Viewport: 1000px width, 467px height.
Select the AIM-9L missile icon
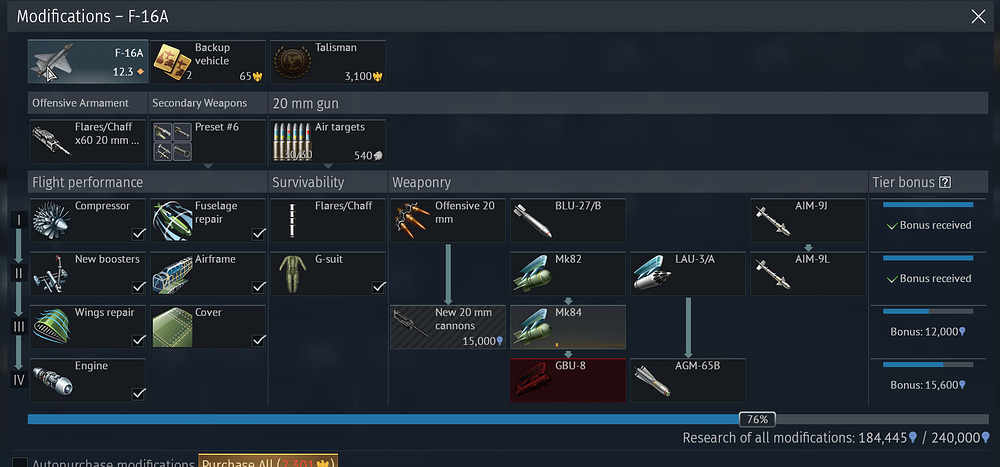tap(772, 274)
